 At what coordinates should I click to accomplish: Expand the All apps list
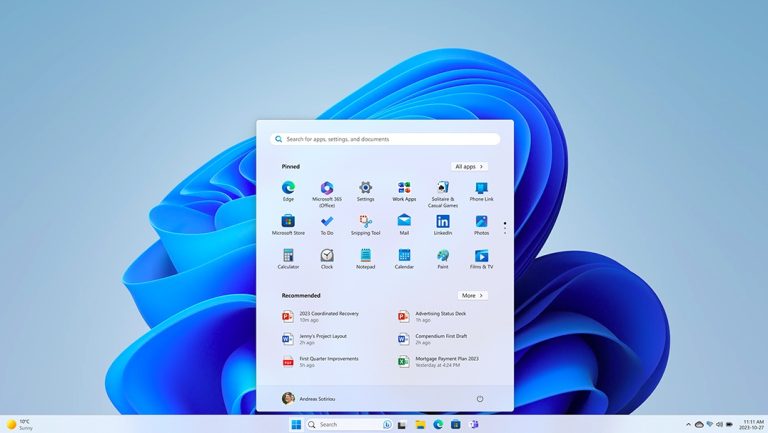469,167
